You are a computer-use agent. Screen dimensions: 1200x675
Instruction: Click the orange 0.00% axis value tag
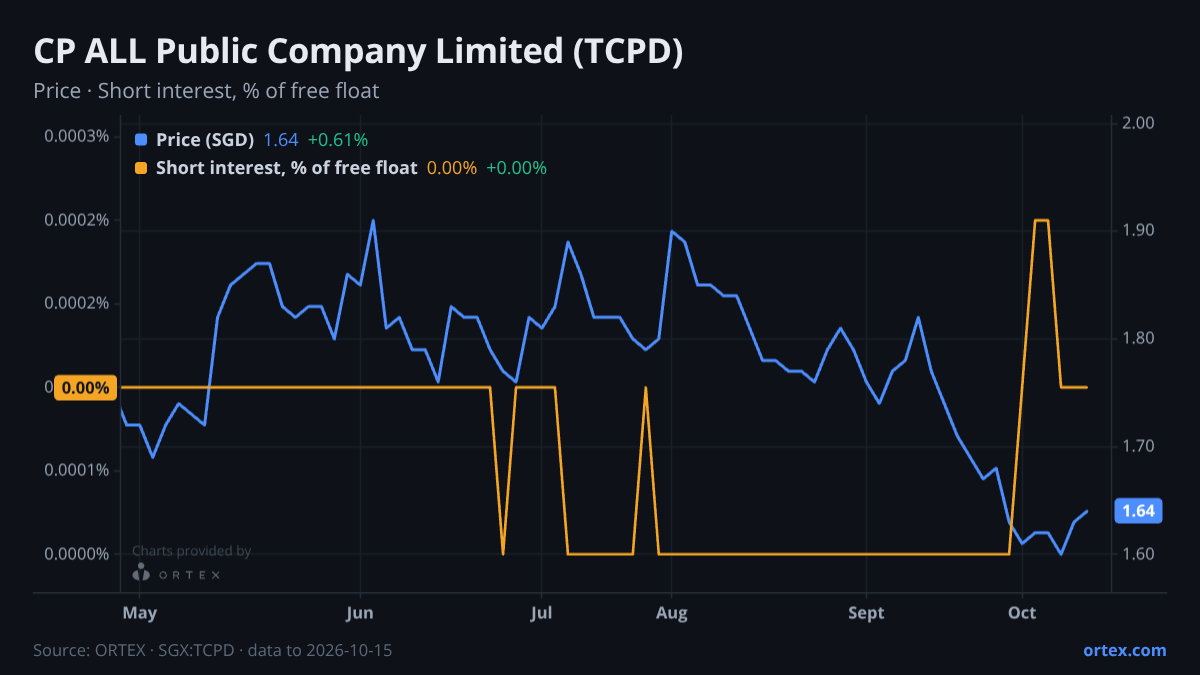(86, 388)
